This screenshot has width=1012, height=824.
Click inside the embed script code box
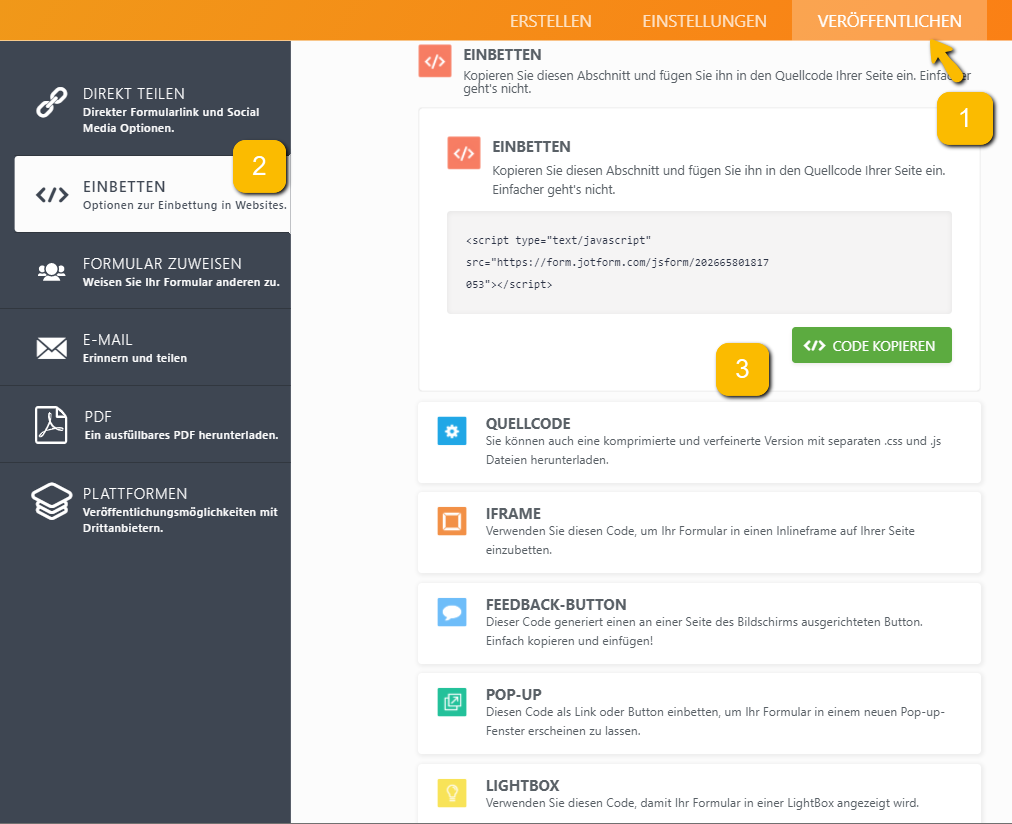pyautogui.click(x=698, y=262)
